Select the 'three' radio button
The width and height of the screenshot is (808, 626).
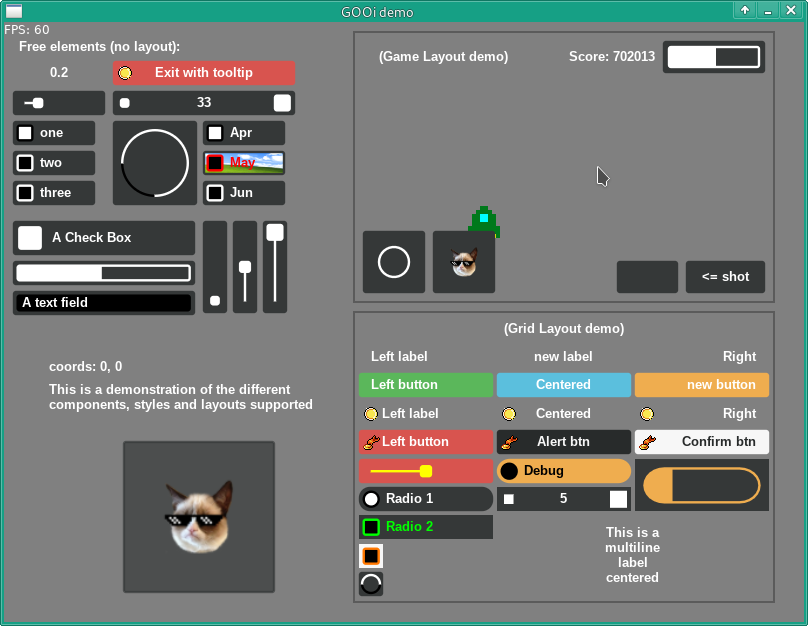(54, 193)
